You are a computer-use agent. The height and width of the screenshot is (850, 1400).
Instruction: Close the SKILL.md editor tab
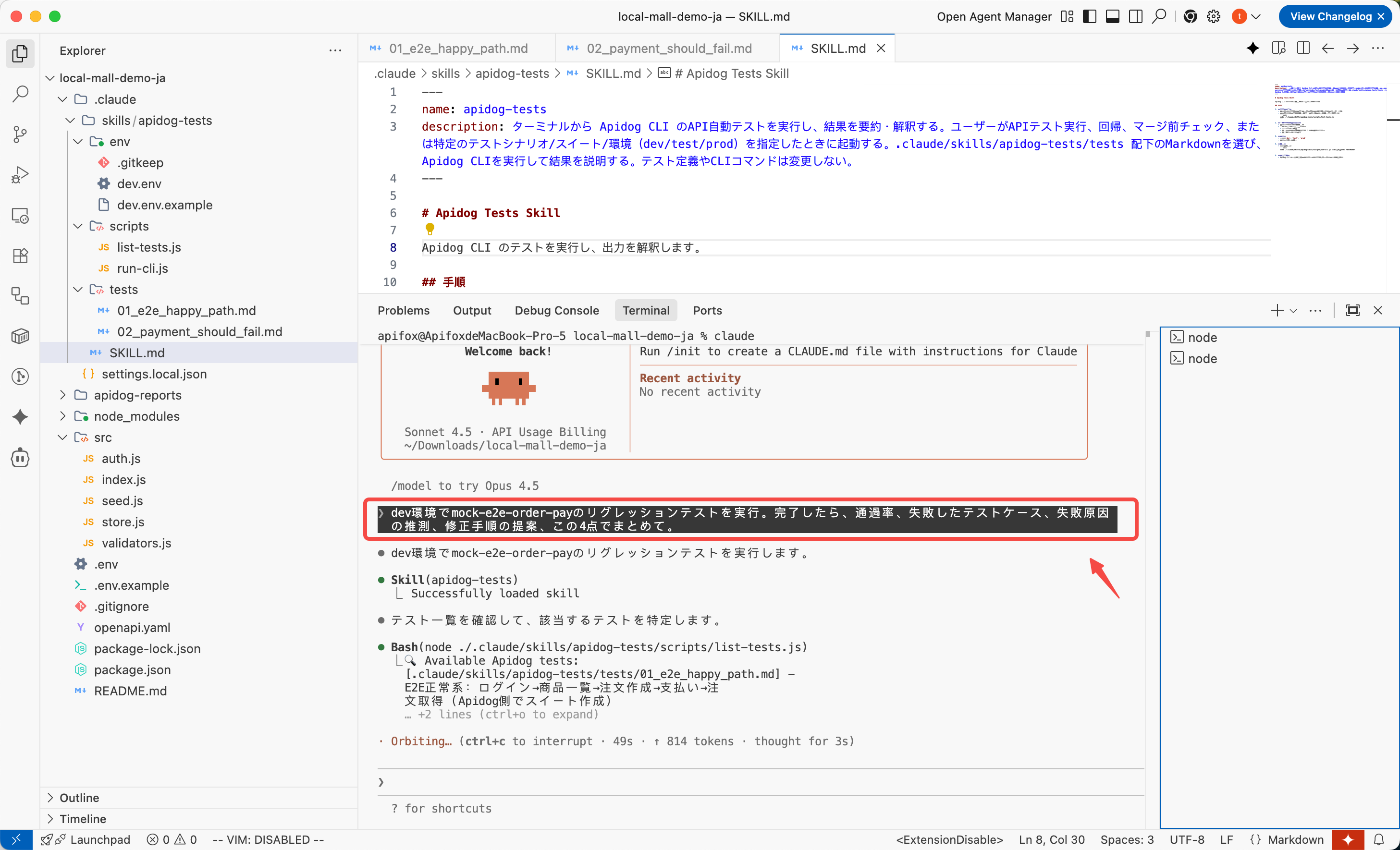point(881,48)
